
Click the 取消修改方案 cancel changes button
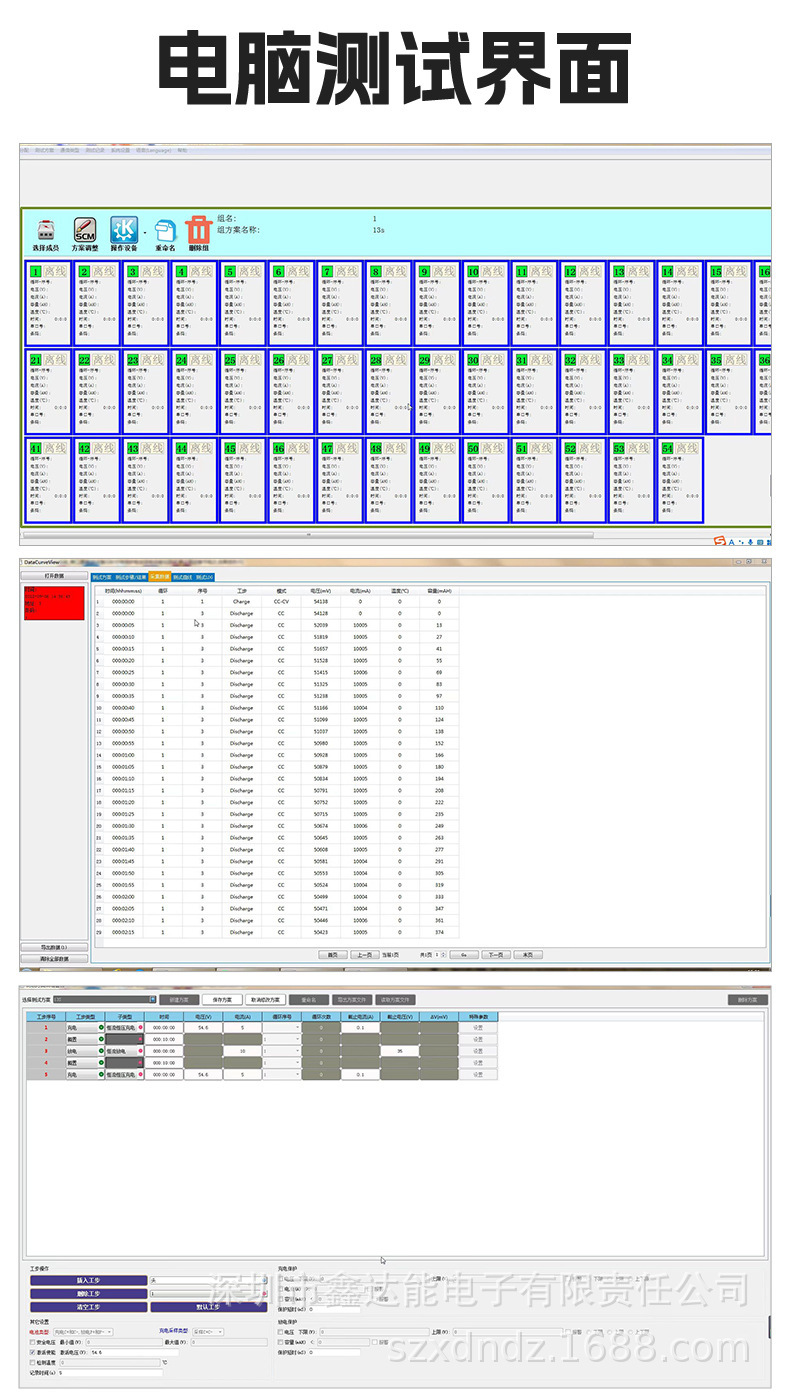click(x=265, y=999)
